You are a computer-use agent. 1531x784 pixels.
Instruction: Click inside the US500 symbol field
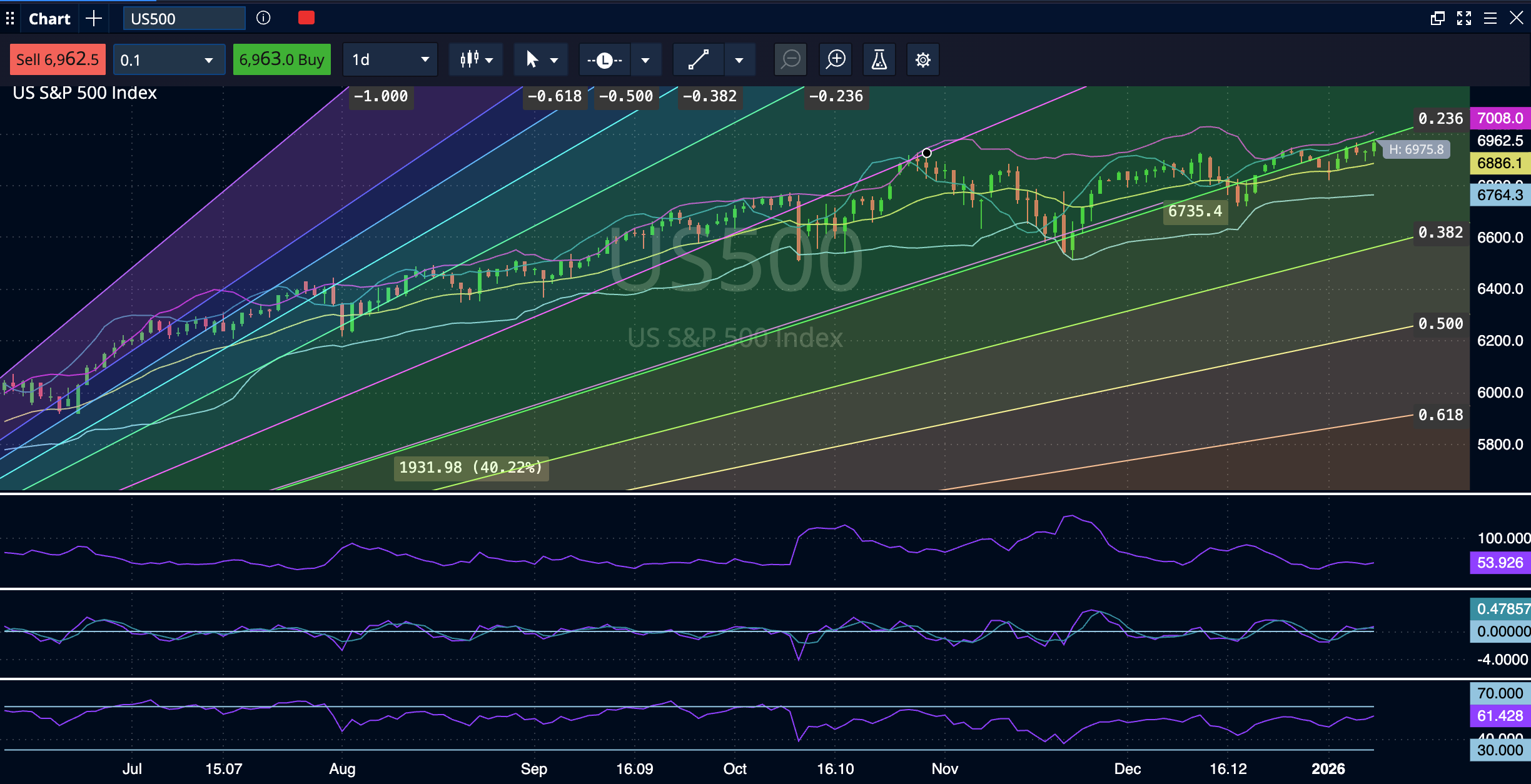(x=183, y=18)
